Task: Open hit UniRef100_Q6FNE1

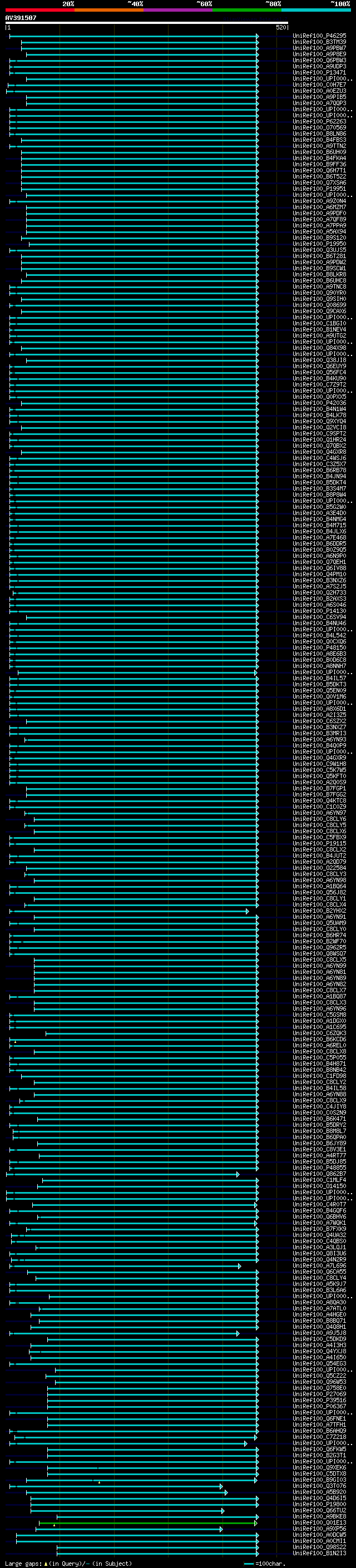Action: [319, 1418]
